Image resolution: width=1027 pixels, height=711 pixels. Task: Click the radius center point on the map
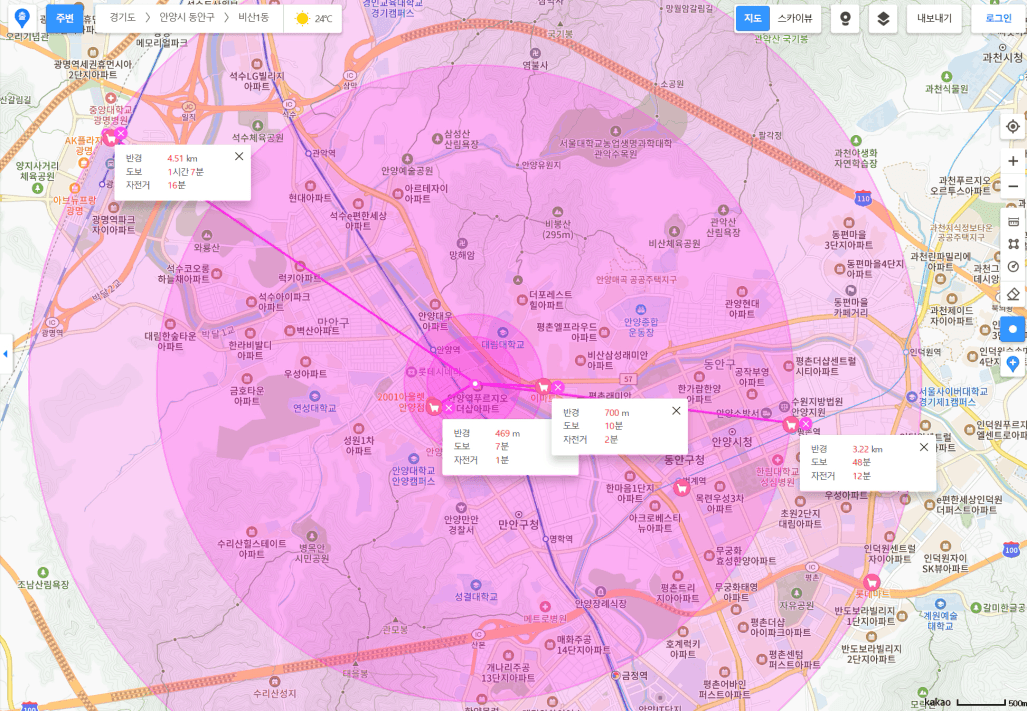click(476, 384)
